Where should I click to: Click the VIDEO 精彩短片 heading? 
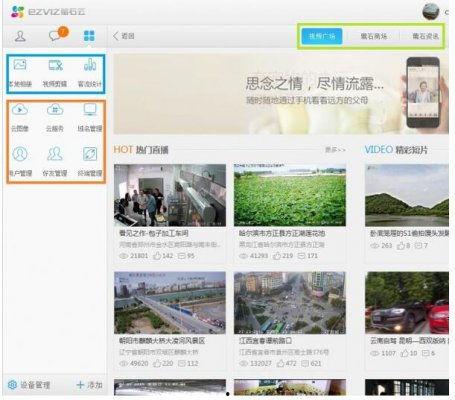click(x=396, y=150)
